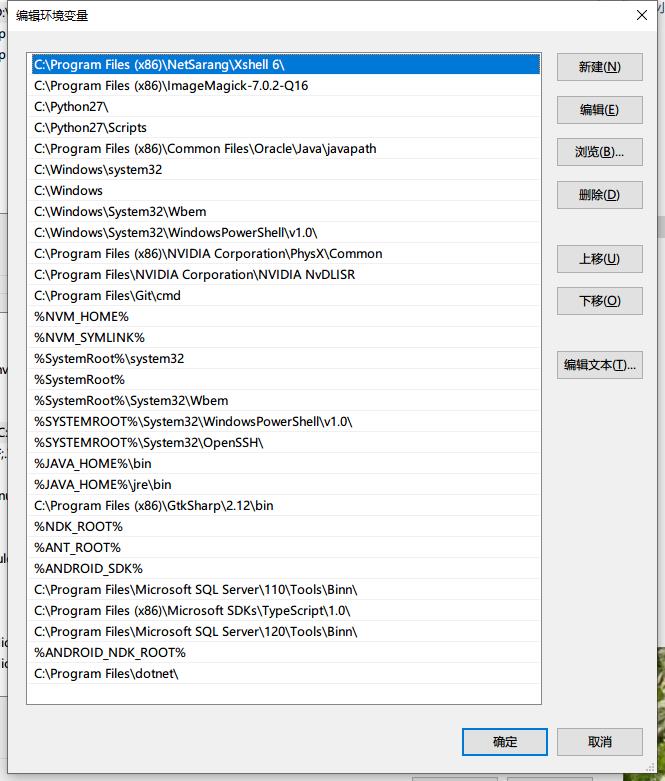Select the NVIDIA PhysX\Common entry
Viewport: 665px width, 781px height.
pyautogui.click(x=285, y=254)
